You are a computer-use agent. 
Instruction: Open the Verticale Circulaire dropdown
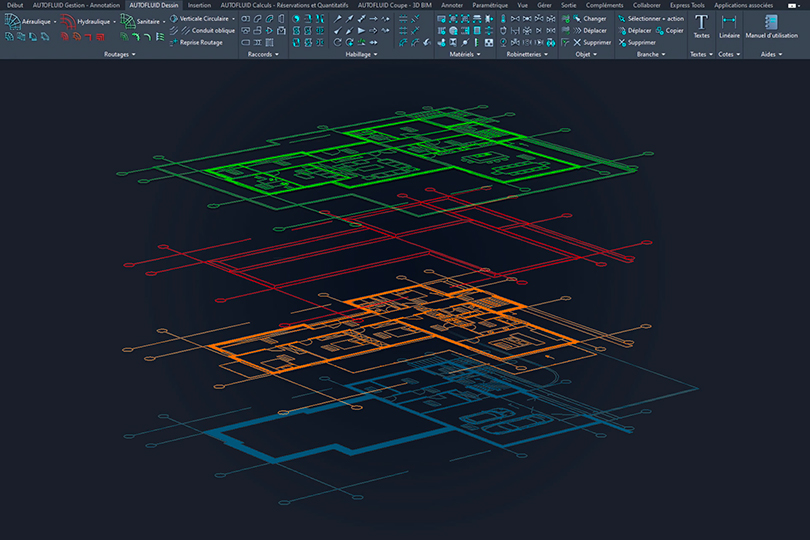tap(234, 18)
